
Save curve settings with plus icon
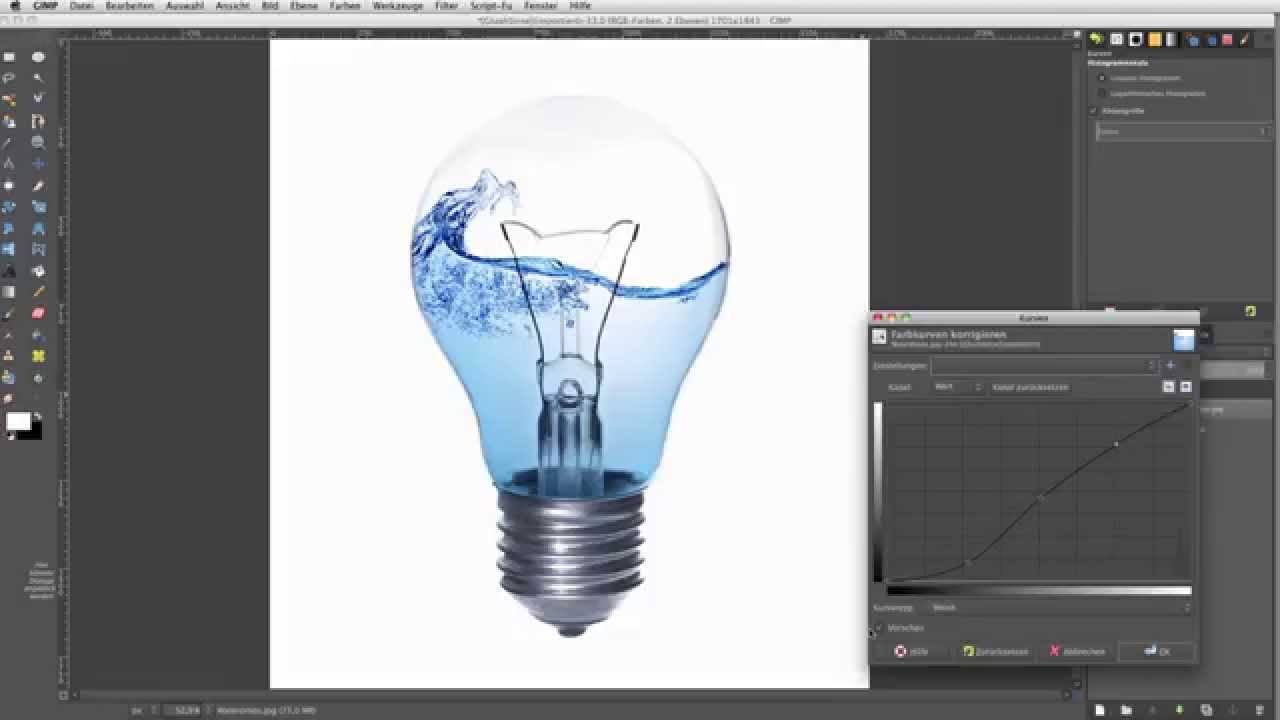point(1170,365)
